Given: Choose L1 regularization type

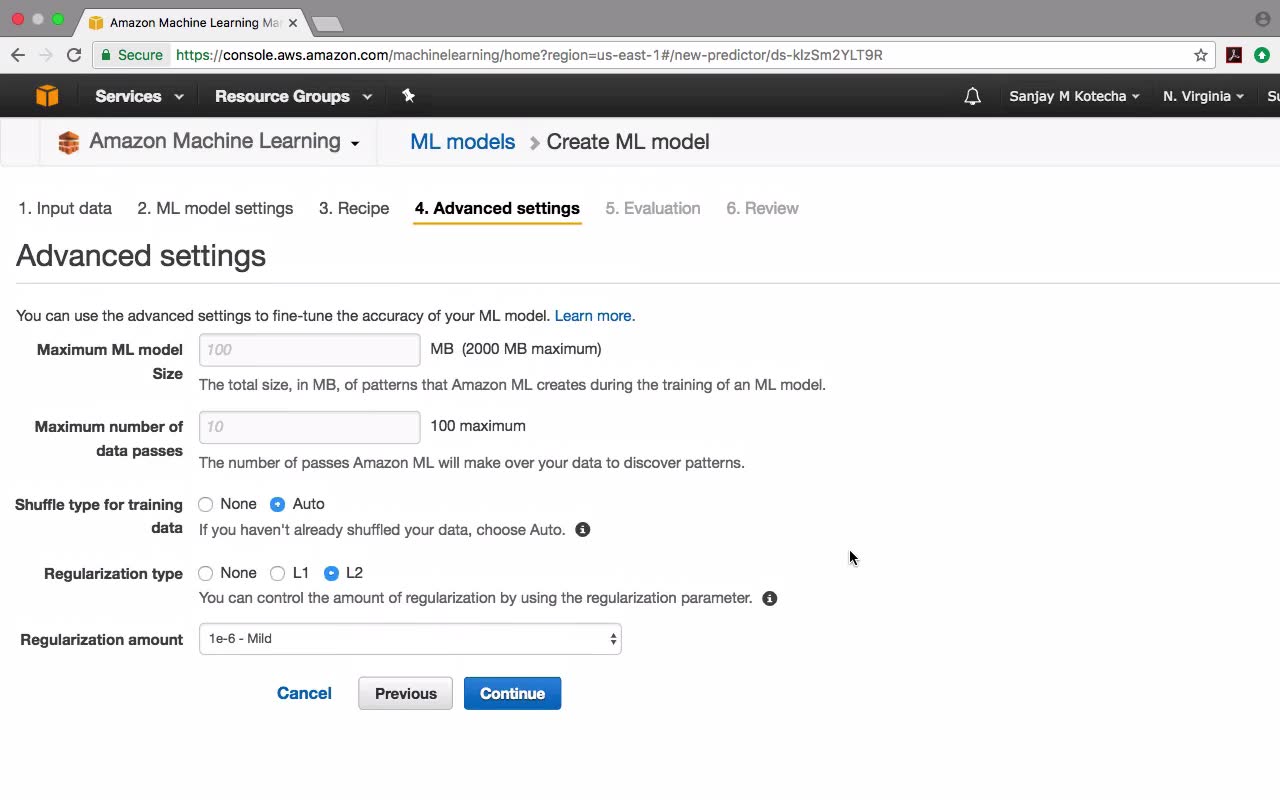Looking at the screenshot, I should 278,574.
